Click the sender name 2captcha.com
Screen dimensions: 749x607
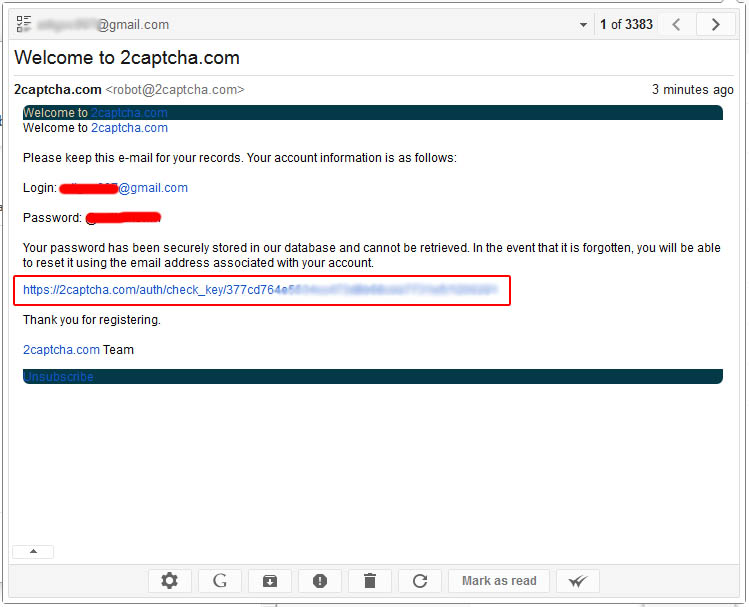point(58,90)
